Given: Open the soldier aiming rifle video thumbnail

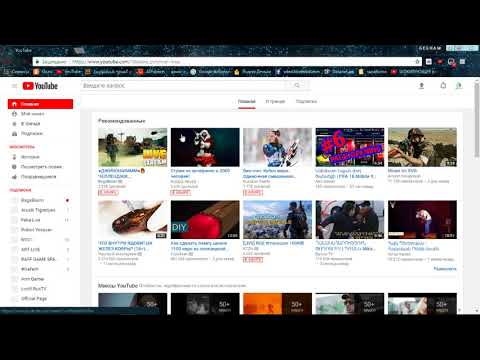Looking at the screenshot, I should click(x=422, y=147).
